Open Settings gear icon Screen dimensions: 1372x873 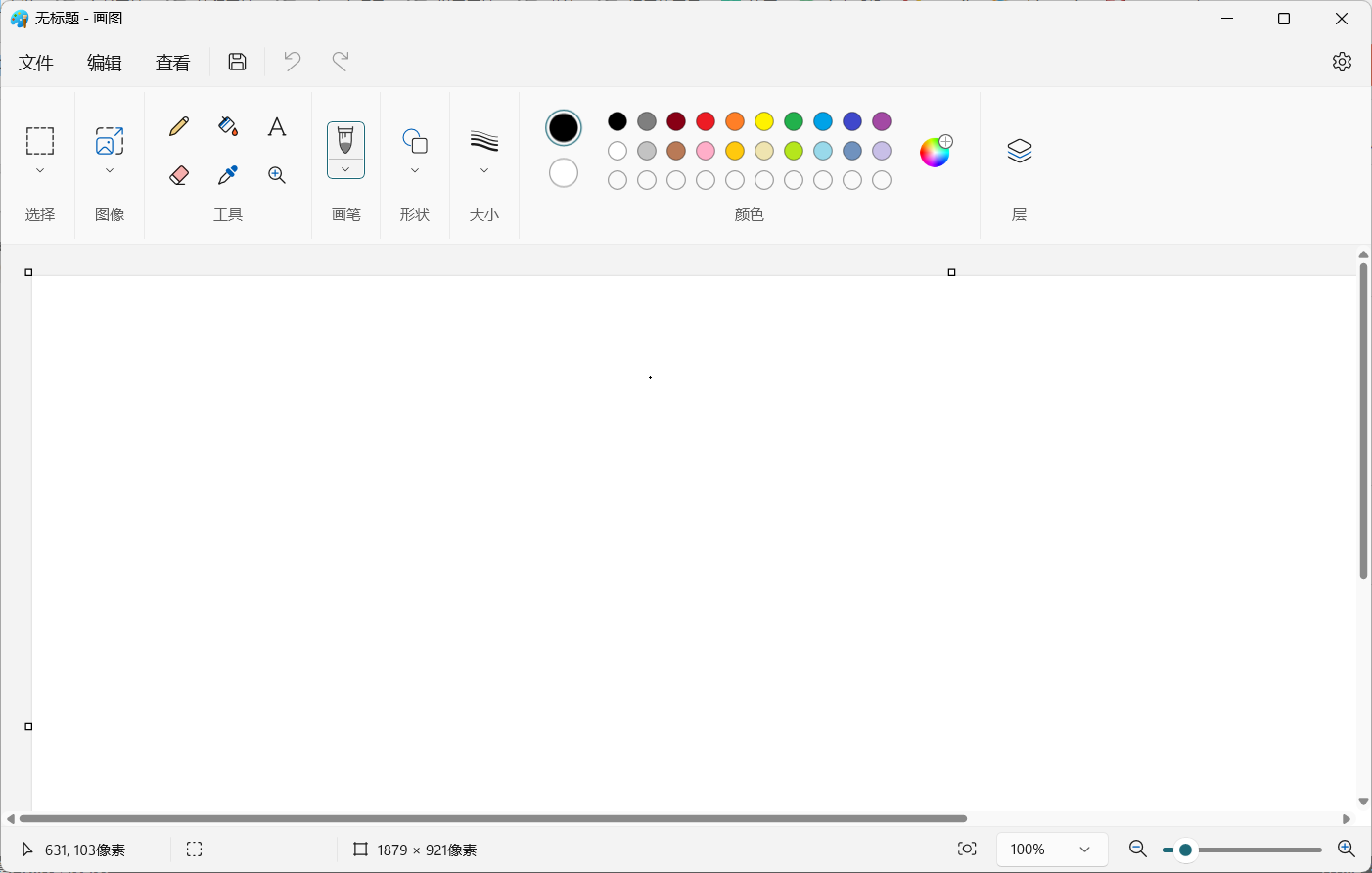[x=1343, y=62]
